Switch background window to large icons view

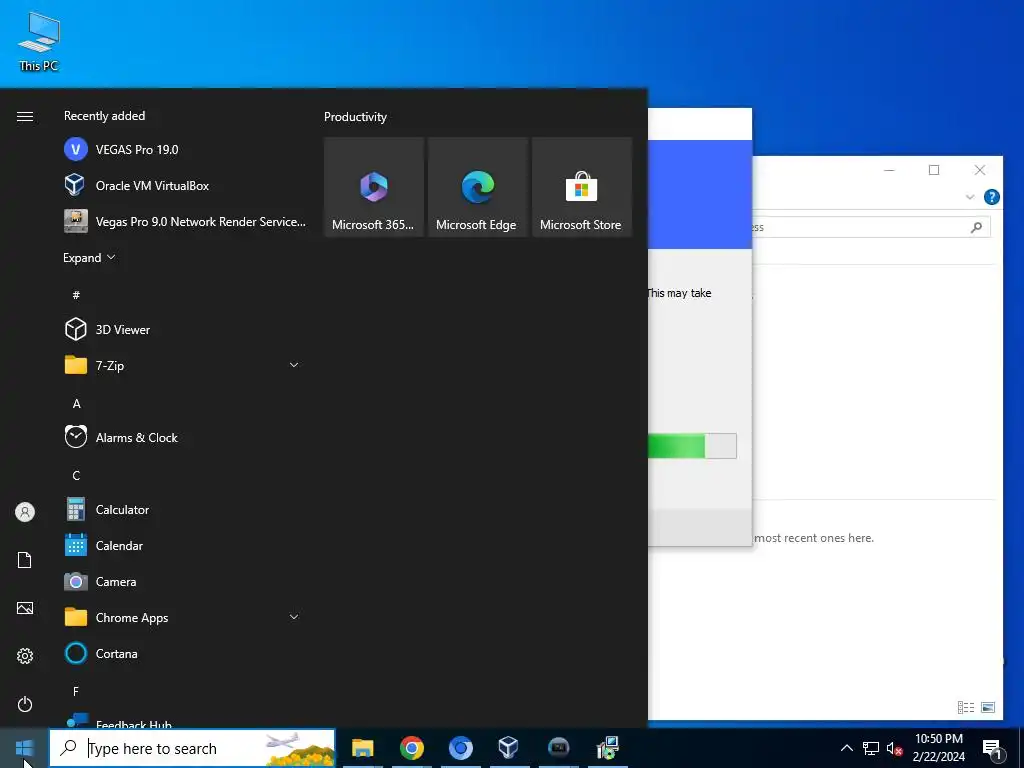tap(988, 707)
